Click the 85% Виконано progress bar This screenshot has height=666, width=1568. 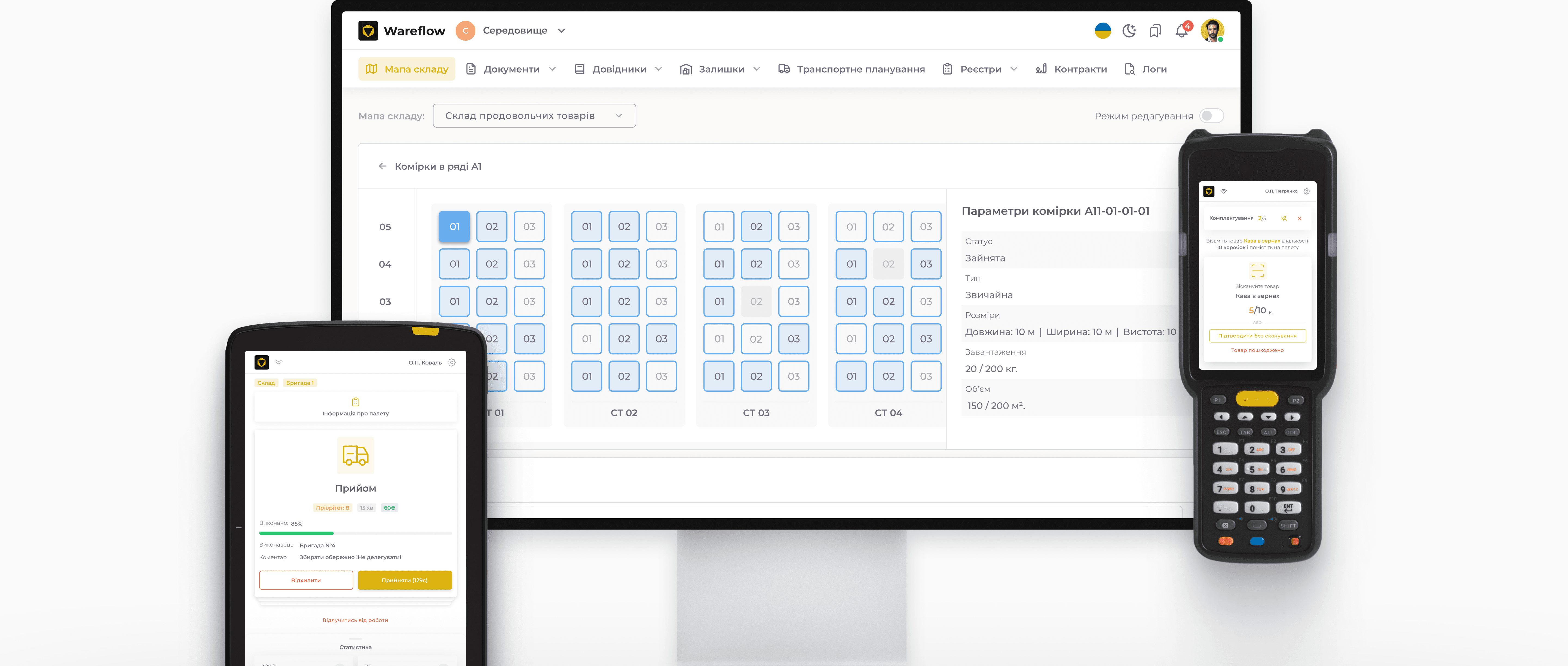tap(356, 534)
